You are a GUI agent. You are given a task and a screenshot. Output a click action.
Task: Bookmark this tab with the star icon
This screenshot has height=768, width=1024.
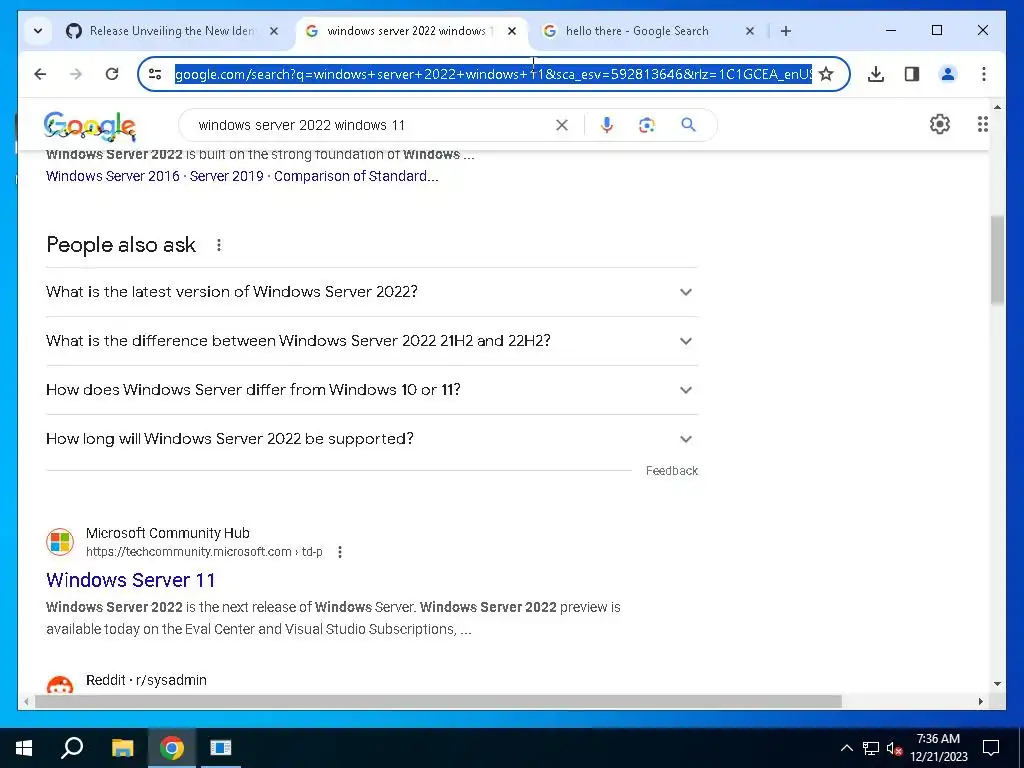tap(826, 74)
